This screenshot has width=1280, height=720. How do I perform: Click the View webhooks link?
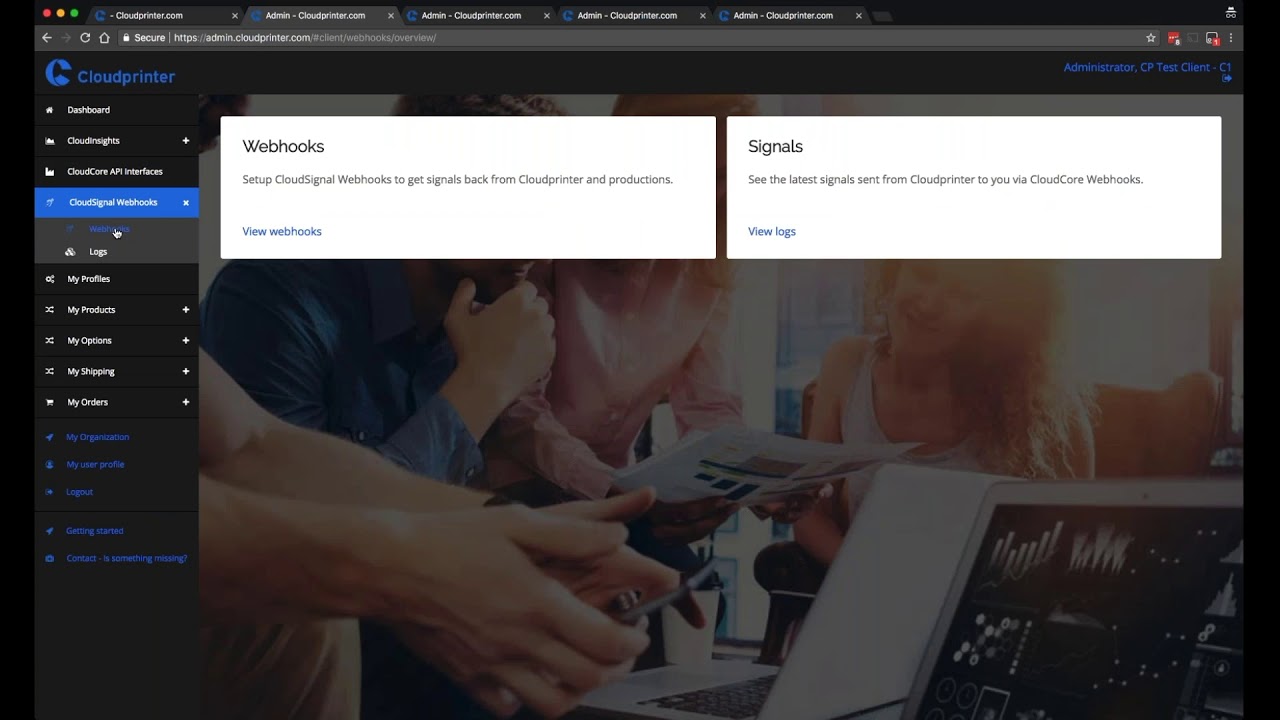282,231
